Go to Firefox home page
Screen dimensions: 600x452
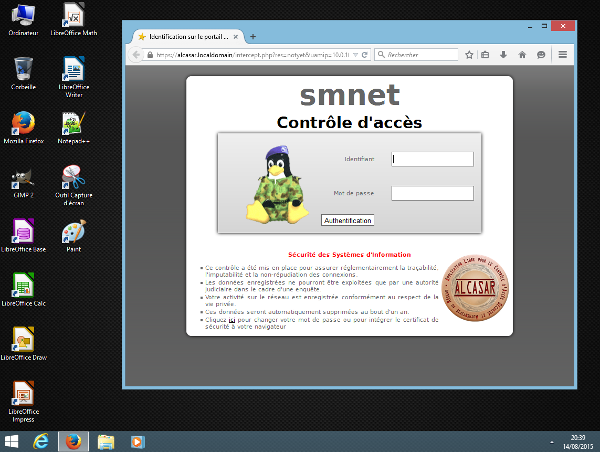(x=522, y=55)
